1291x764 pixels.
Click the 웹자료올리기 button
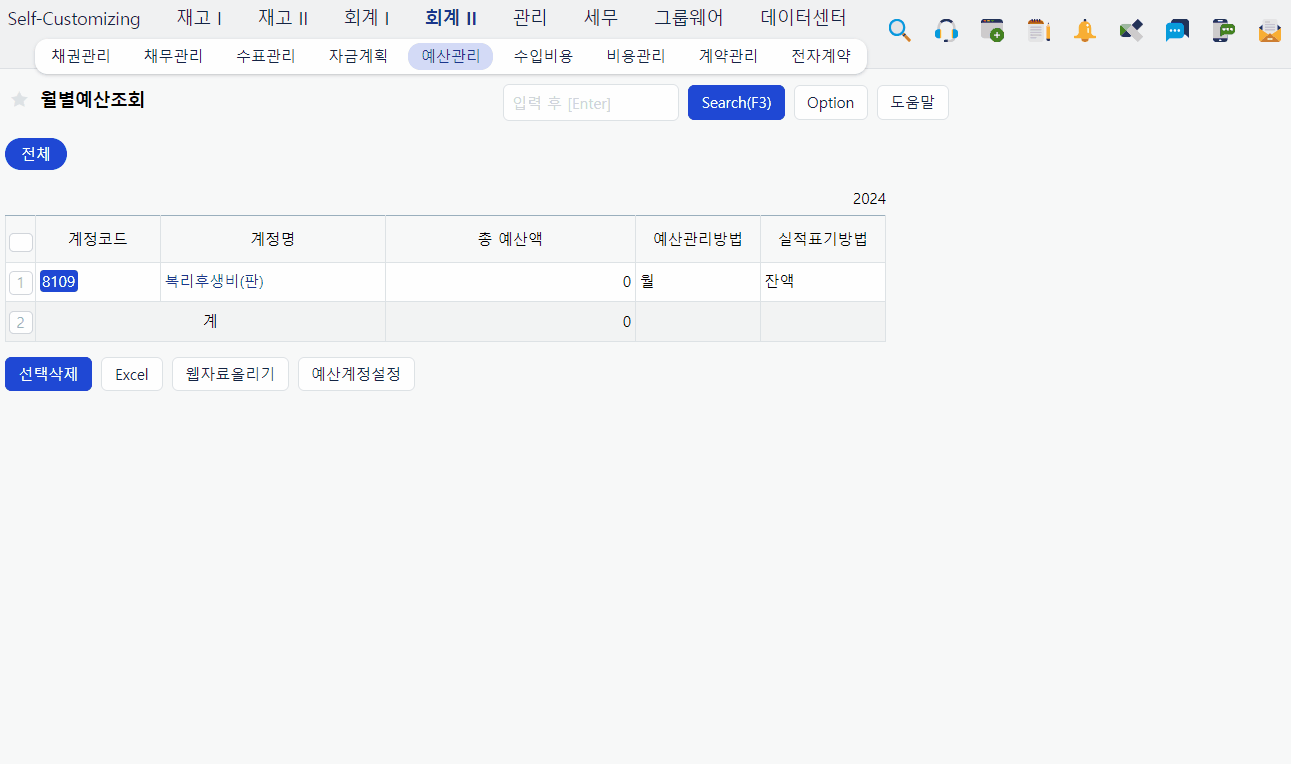tap(231, 374)
